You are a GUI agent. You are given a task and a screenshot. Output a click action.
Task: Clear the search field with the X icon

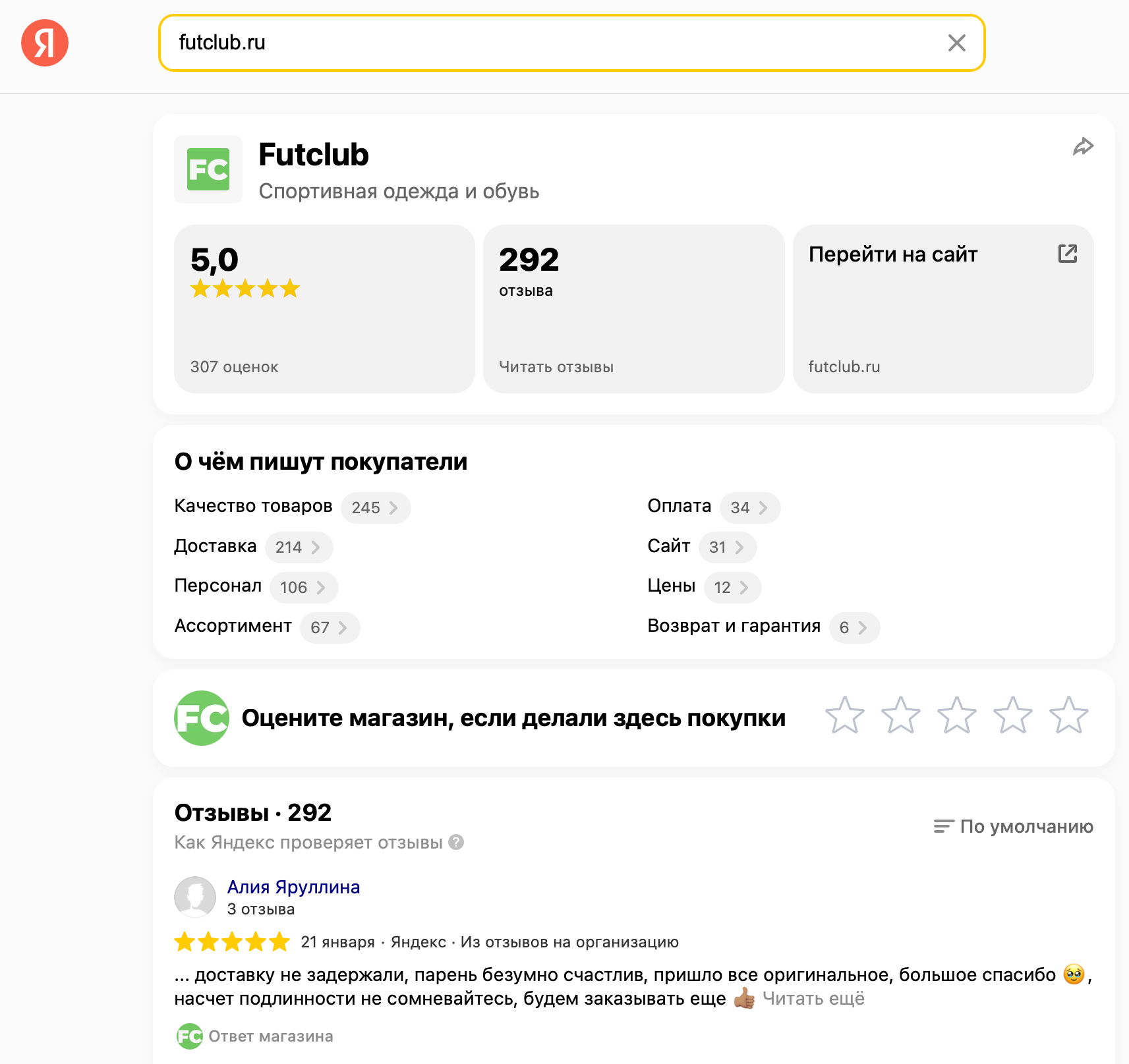956,43
